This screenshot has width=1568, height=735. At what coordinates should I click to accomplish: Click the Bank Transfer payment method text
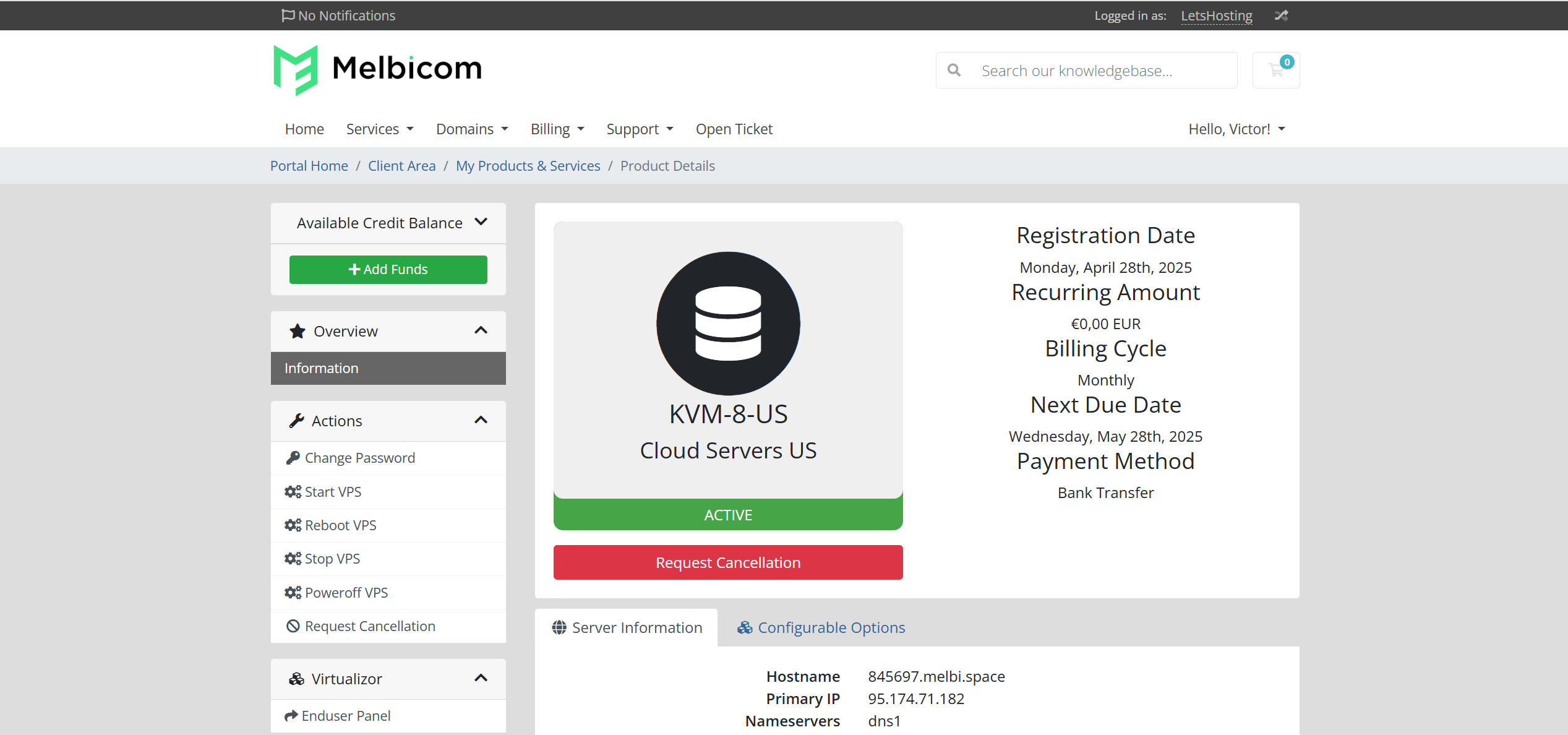(x=1105, y=492)
